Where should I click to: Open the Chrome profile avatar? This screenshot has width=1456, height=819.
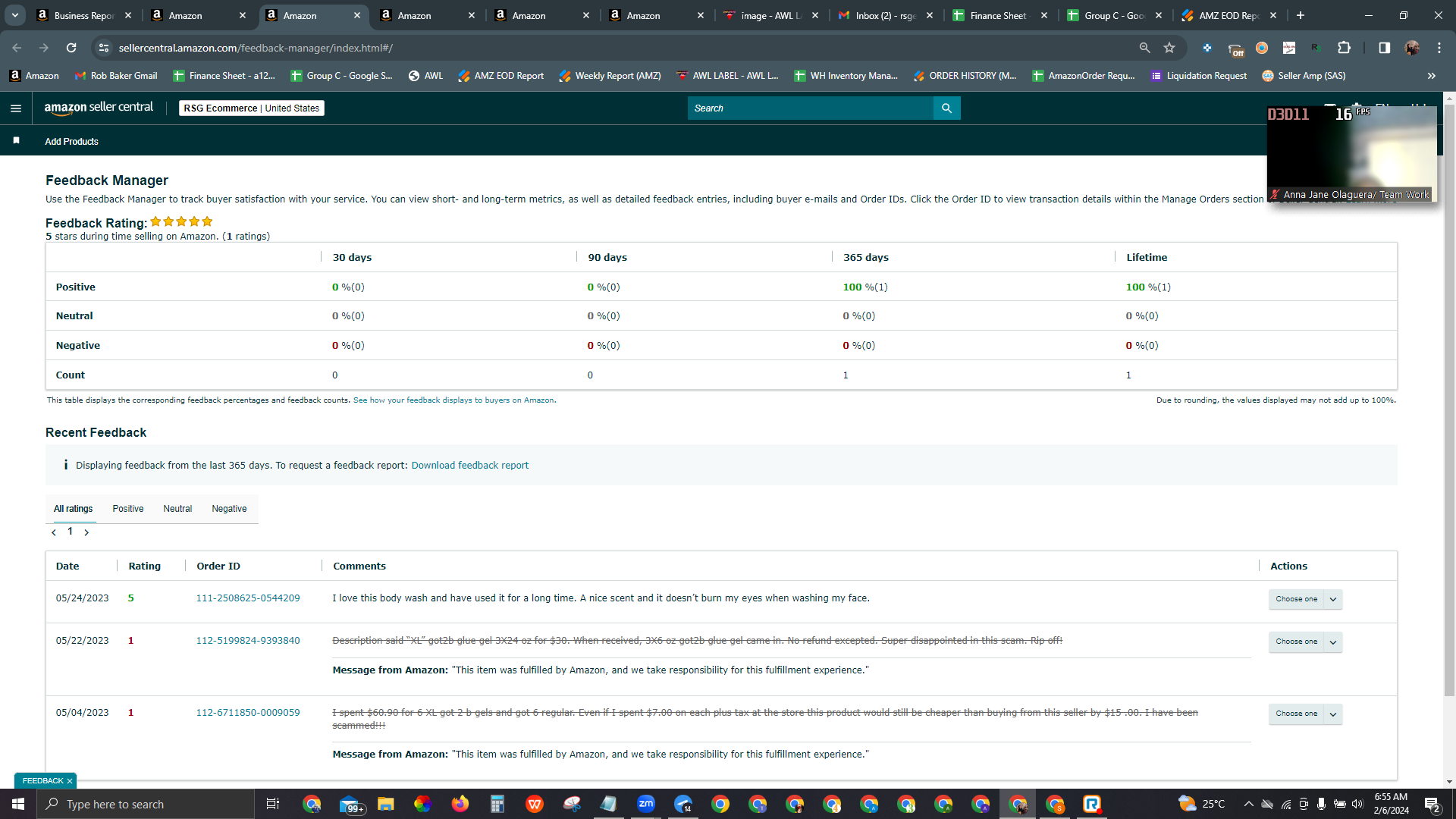(1412, 48)
